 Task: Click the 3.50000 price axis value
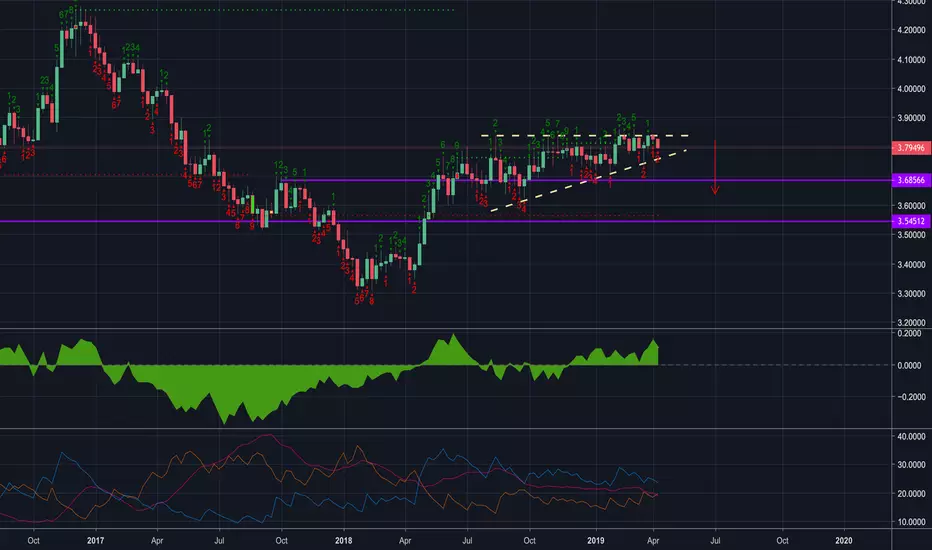(911, 235)
